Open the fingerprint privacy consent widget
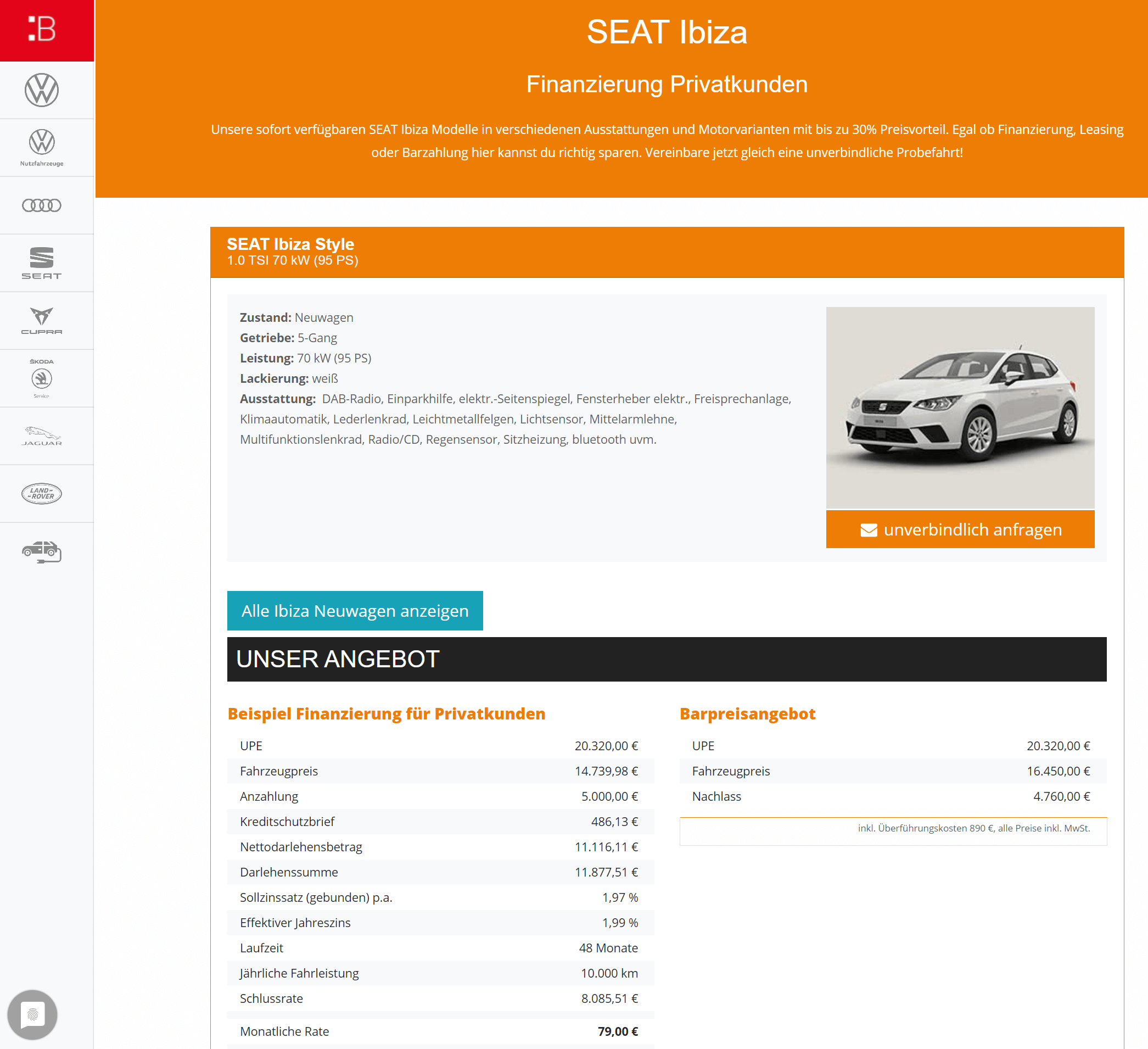 (32, 1015)
